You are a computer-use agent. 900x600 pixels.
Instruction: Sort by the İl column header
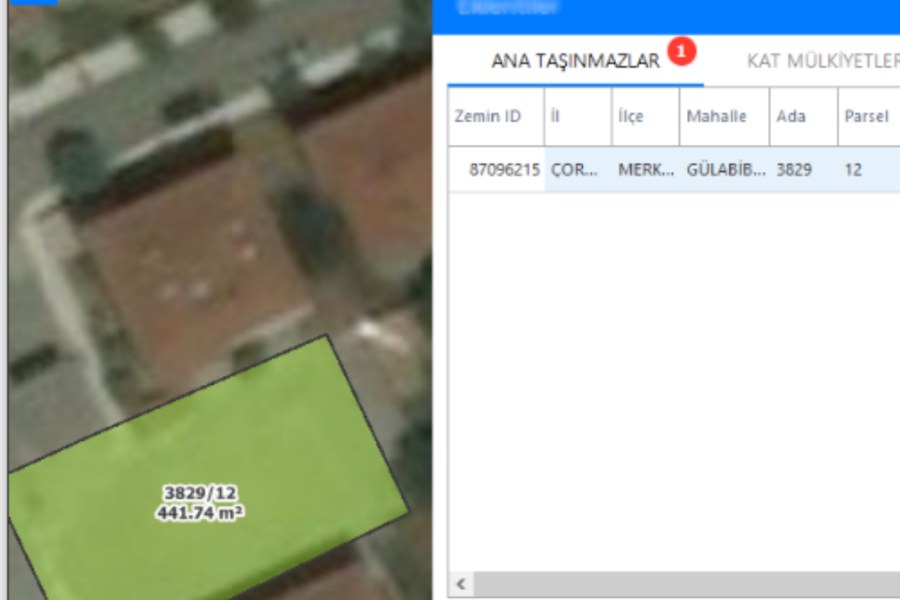578,117
